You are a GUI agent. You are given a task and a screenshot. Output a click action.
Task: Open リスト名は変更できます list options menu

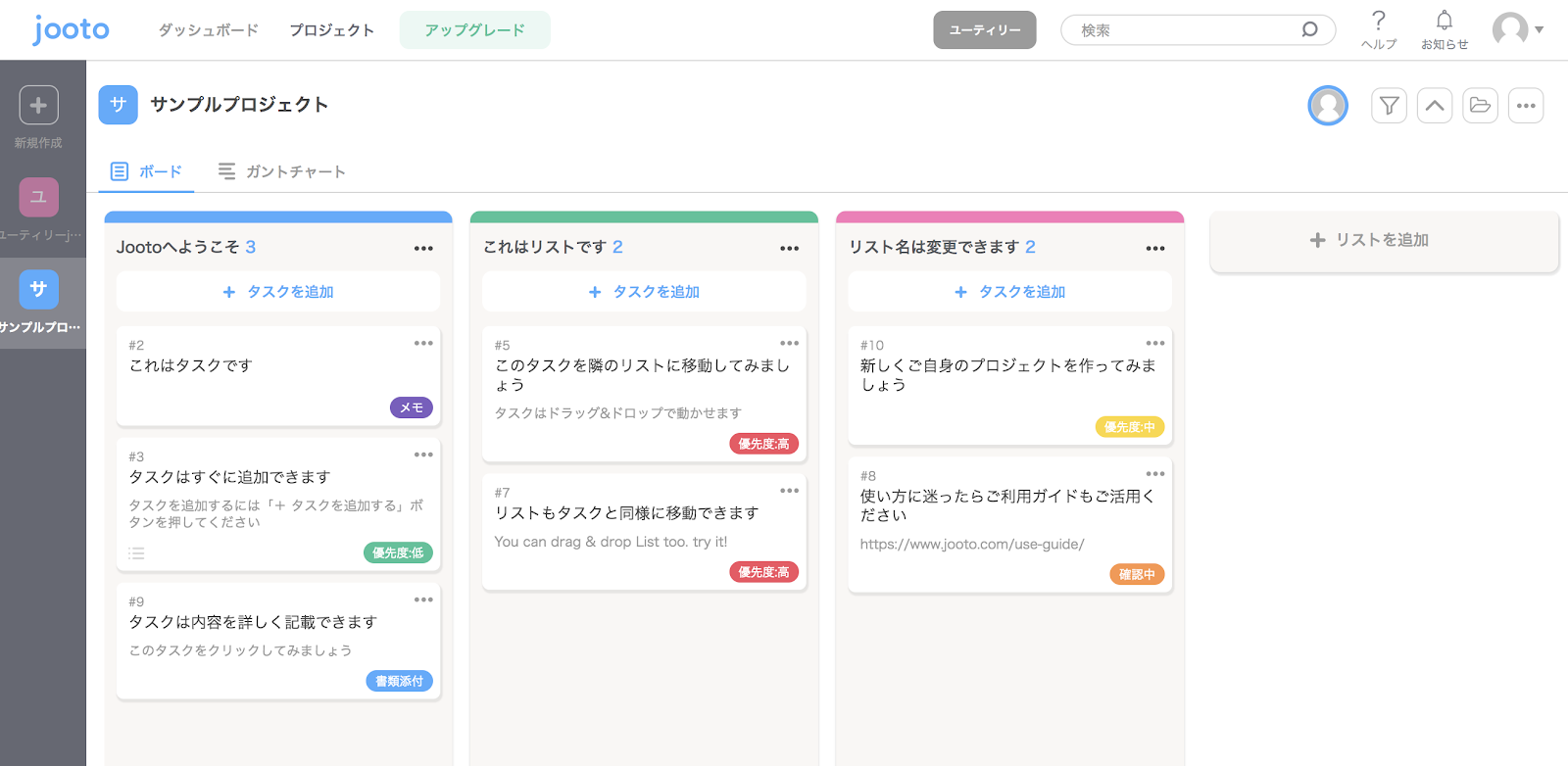pyautogui.click(x=1155, y=249)
